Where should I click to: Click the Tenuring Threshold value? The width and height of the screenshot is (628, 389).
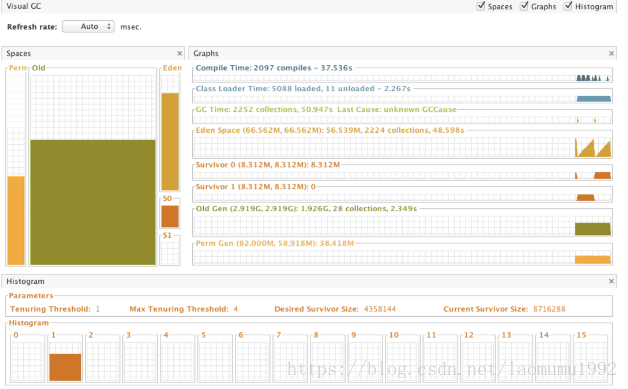[x=98, y=309]
